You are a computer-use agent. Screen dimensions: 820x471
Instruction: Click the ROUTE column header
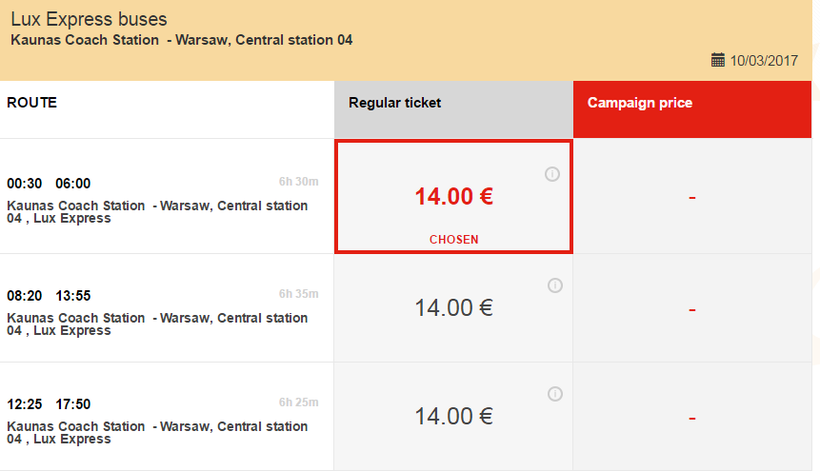click(32, 102)
